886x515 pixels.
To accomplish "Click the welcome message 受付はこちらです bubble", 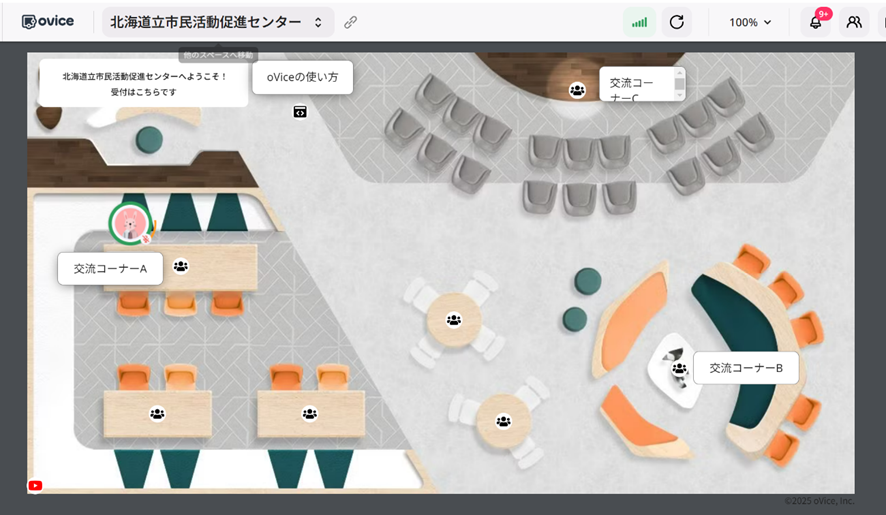I will point(144,84).
